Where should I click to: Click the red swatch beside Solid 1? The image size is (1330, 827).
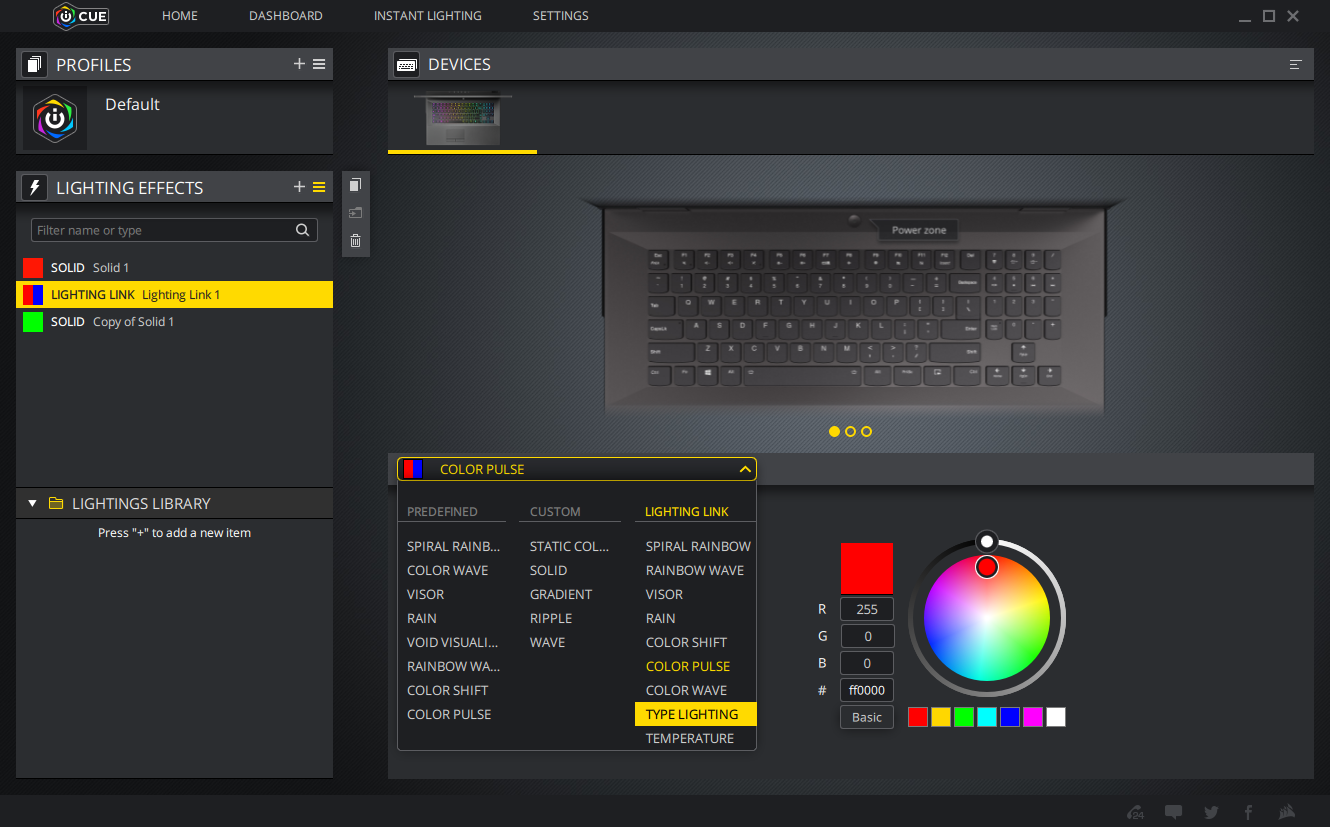[33, 267]
